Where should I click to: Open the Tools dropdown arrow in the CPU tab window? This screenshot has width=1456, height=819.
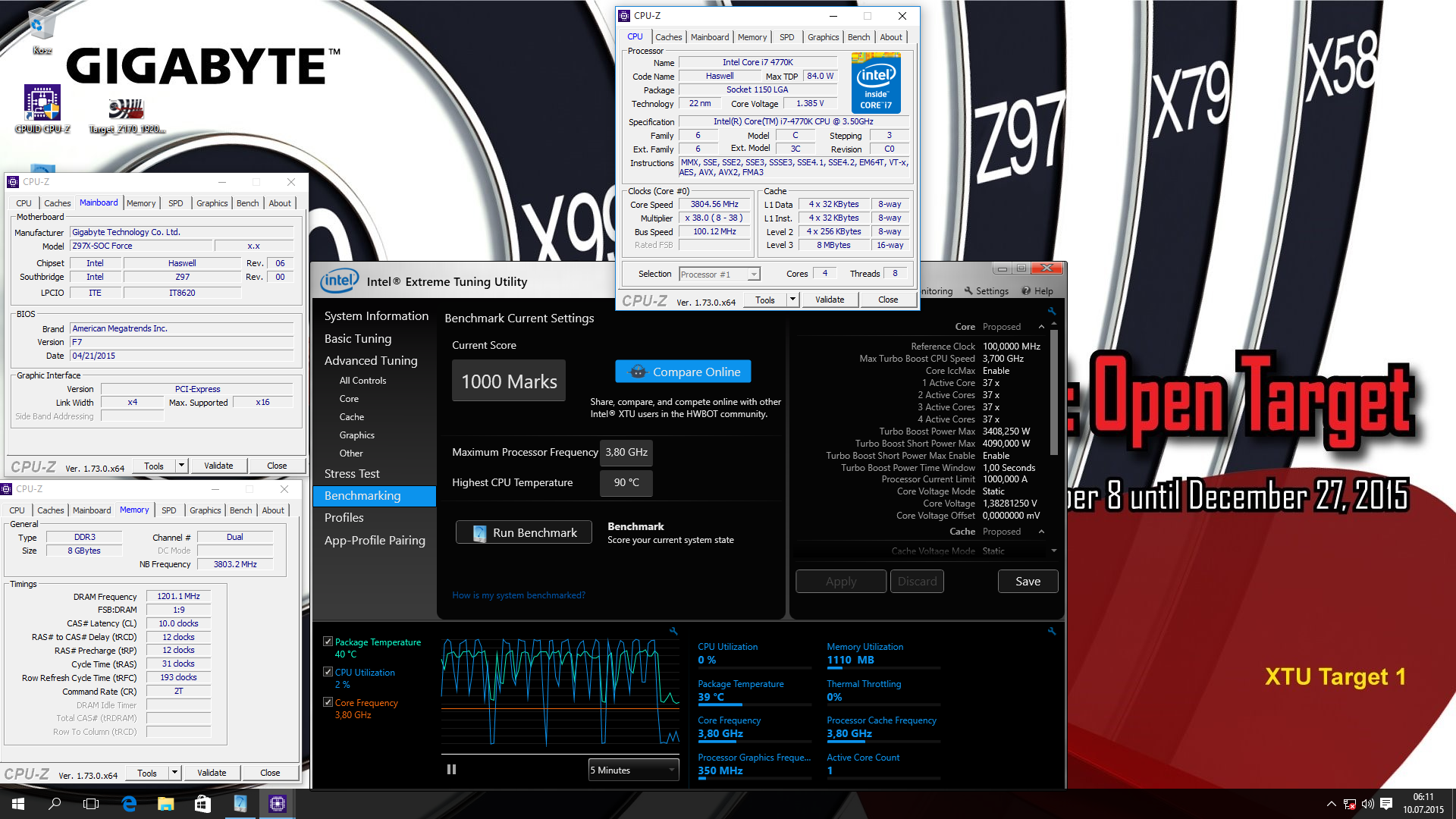coord(792,300)
